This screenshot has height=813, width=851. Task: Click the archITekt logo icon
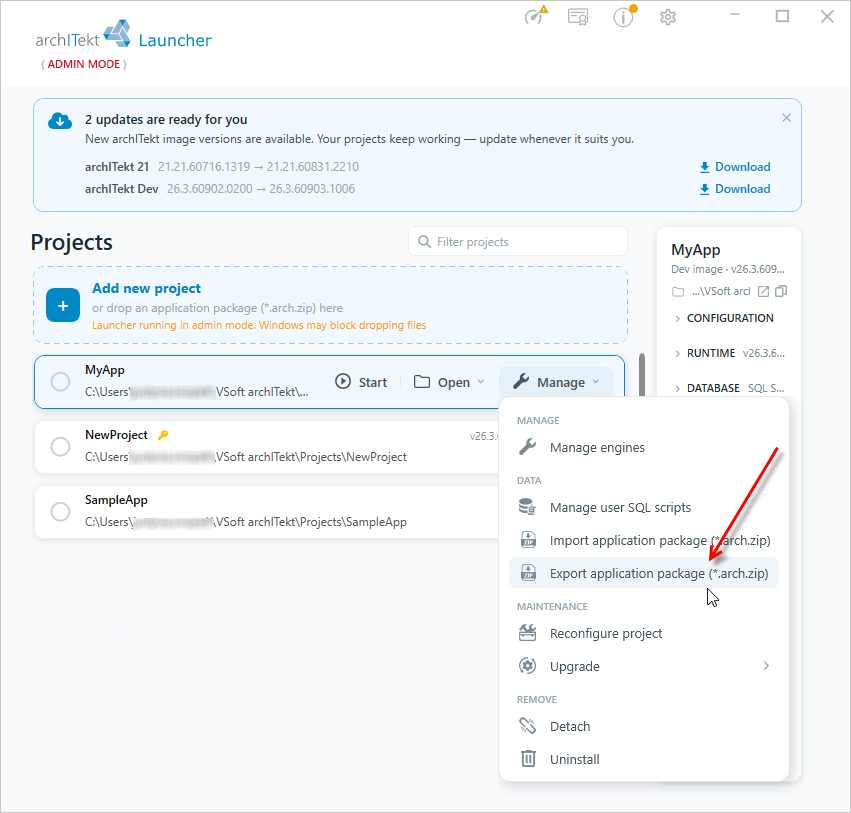click(x=117, y=33)
